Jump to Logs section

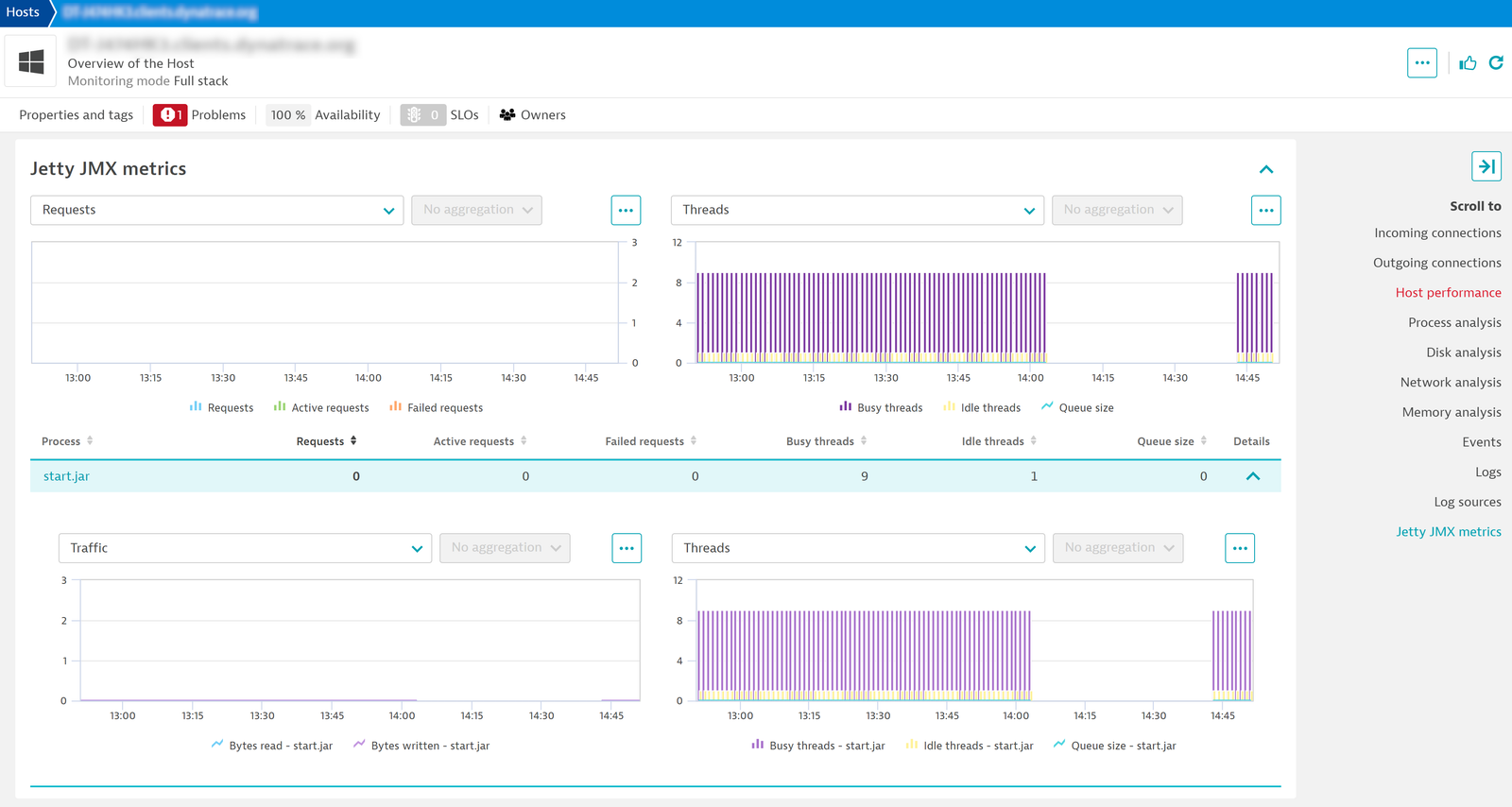tap(1487, 472)
